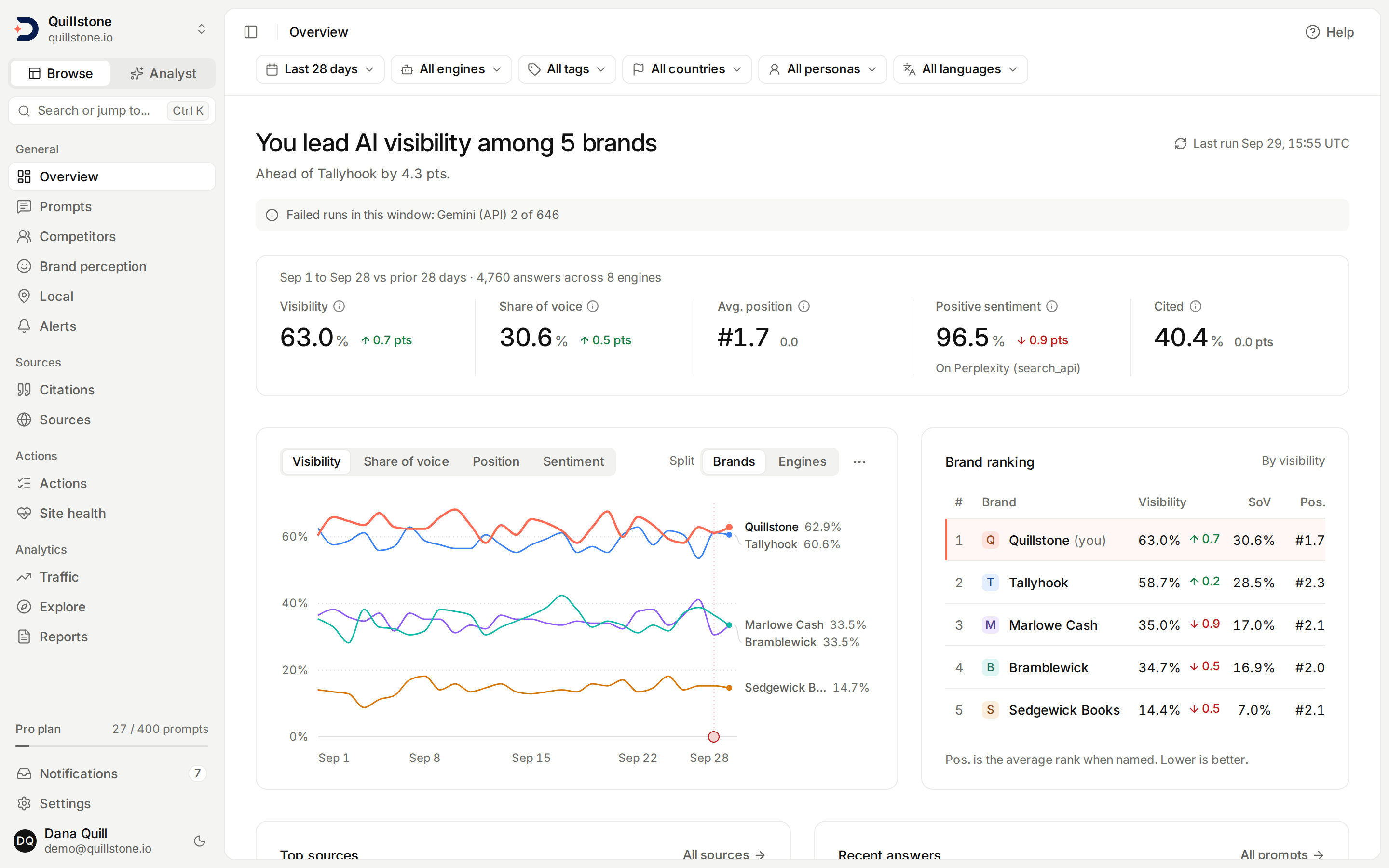Click the Help question mark icon

[1312, 32]
